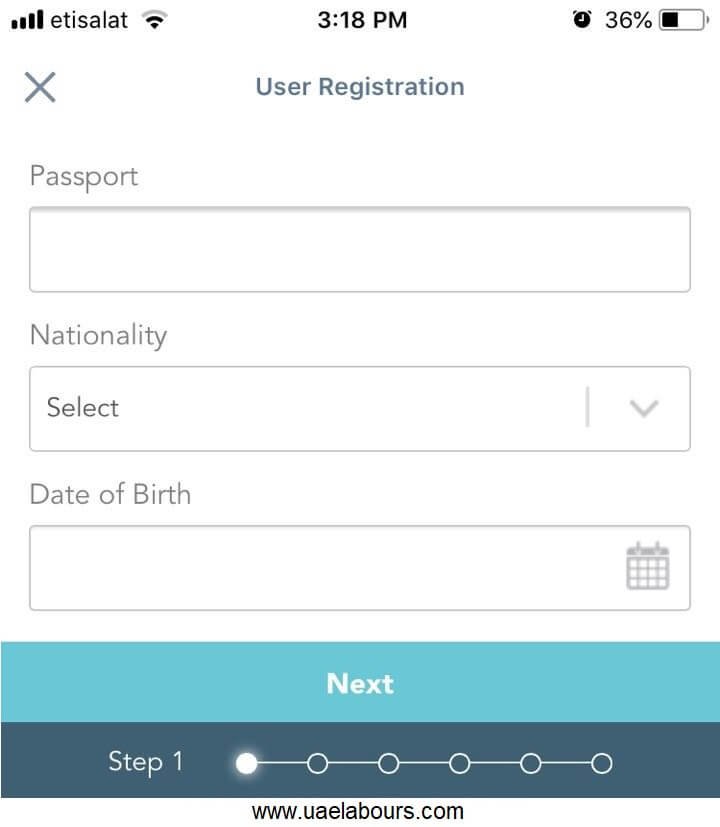Jump to the fourth step circle
Screen dimensions: 720x827
pos(459,763)
